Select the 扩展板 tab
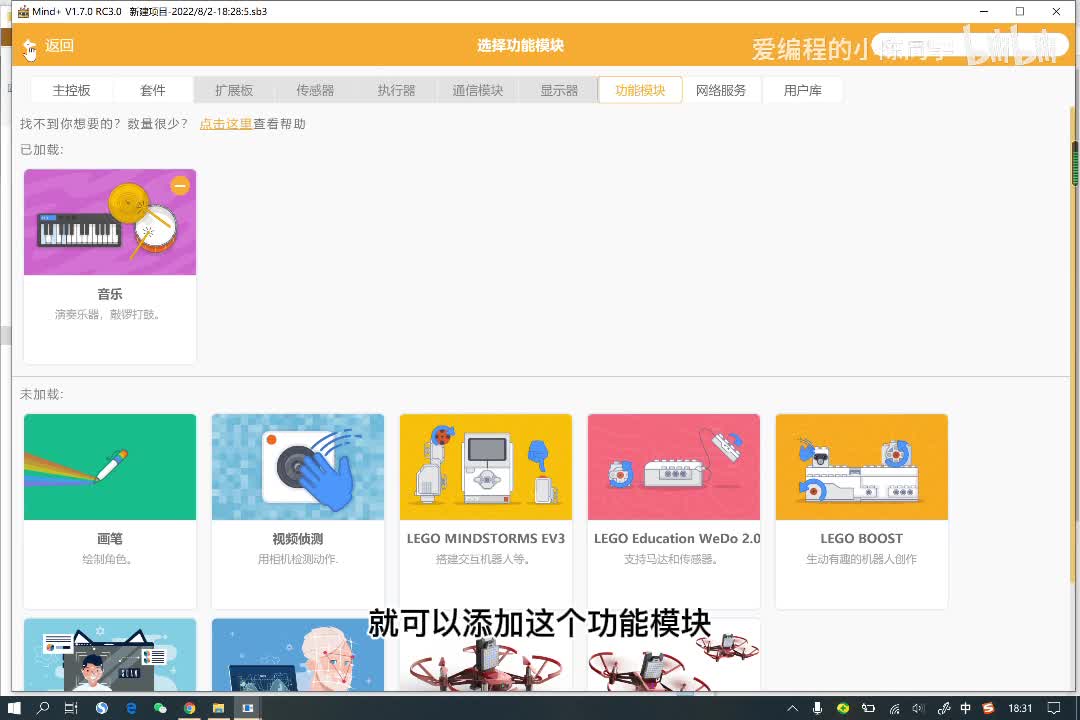Image resolution: width=1080 pixels, height=720 pixels. pos(234,90)
